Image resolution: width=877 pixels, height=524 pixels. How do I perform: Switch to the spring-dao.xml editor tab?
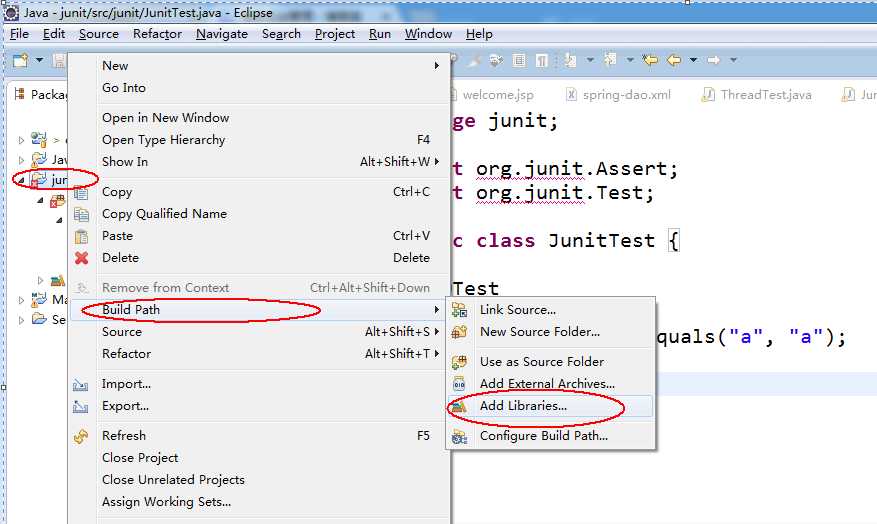pyautogui.click(x=618, y=95)
